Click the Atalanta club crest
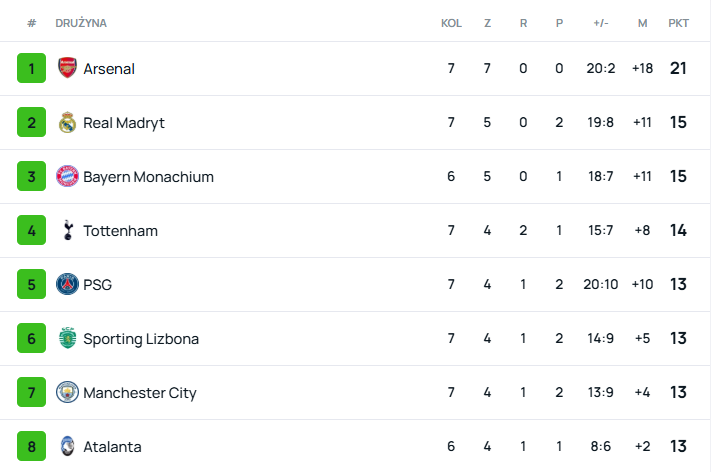711x472 pixels. [x=67, y=447]
